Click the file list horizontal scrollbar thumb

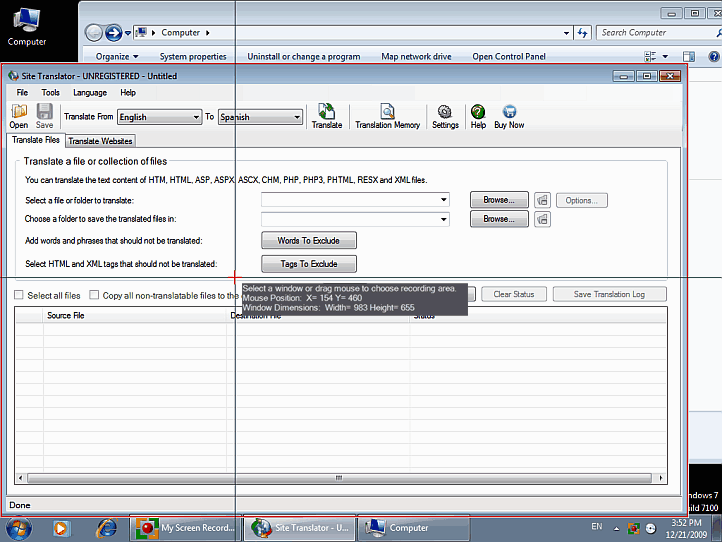click(x=339, y=478)
